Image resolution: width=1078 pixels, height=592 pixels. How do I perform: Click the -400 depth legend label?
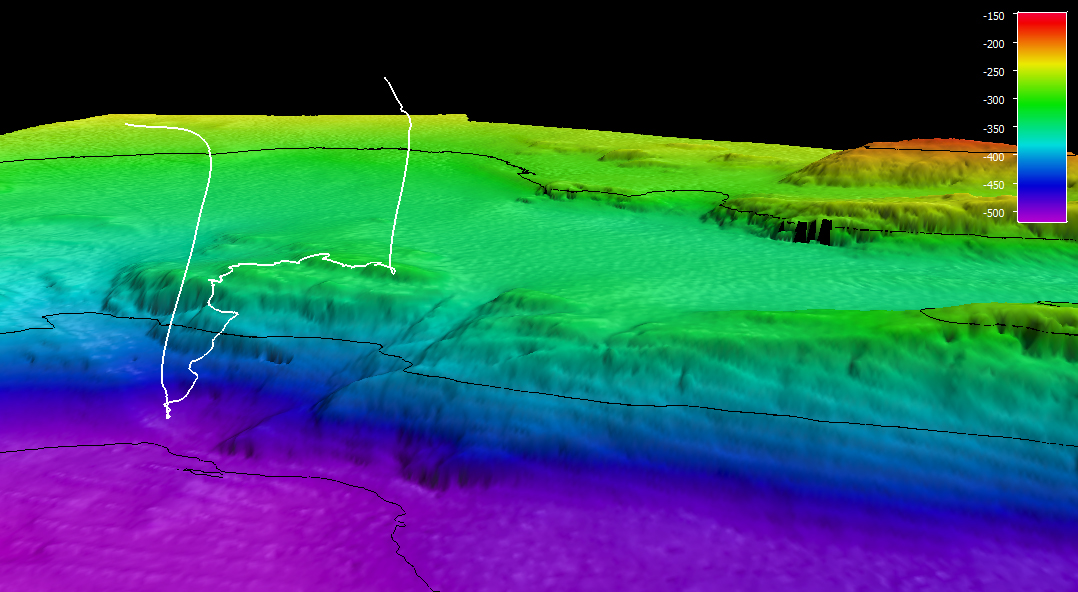[993, 157]
